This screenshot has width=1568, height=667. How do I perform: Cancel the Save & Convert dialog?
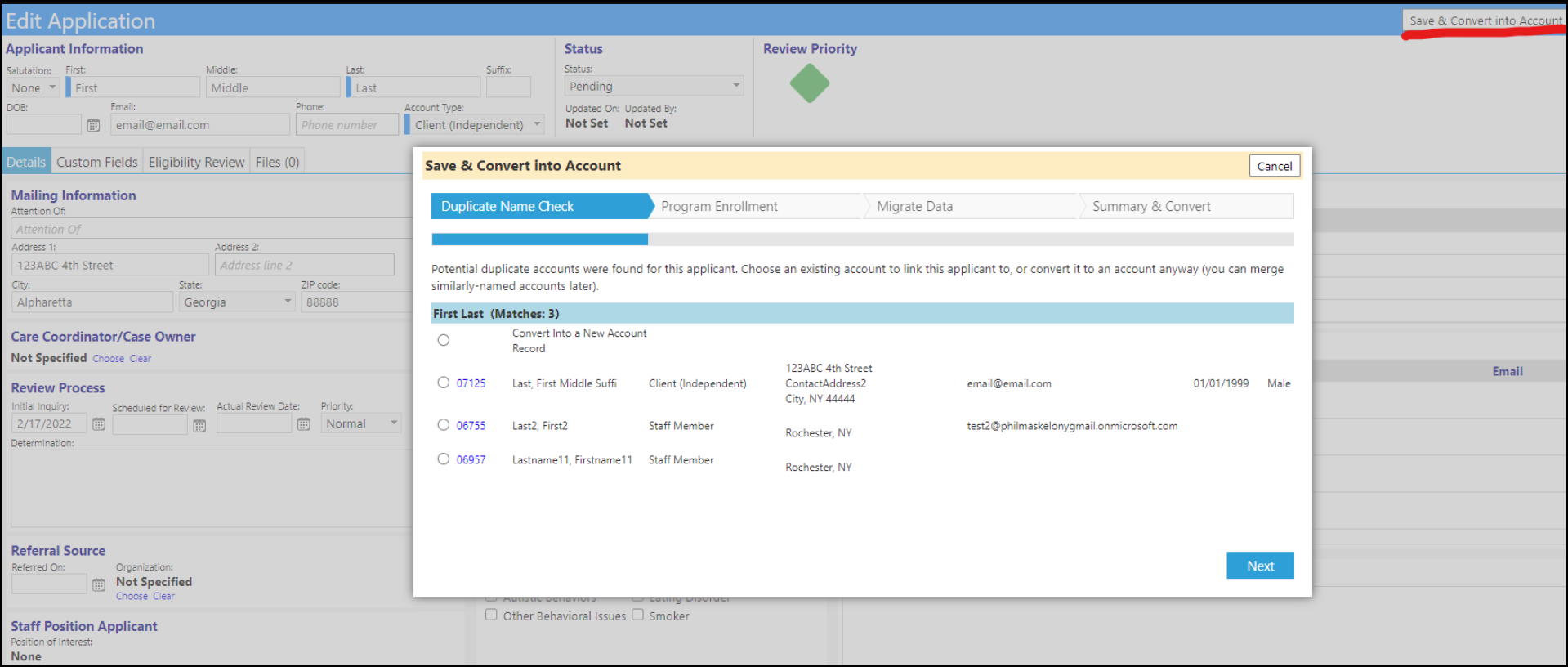(x=1275, y=166)
